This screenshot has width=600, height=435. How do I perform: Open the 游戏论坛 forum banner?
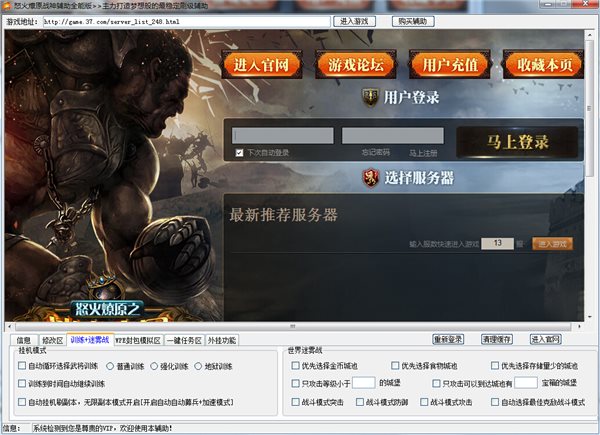pyautogui.click(x=356, y=65)
